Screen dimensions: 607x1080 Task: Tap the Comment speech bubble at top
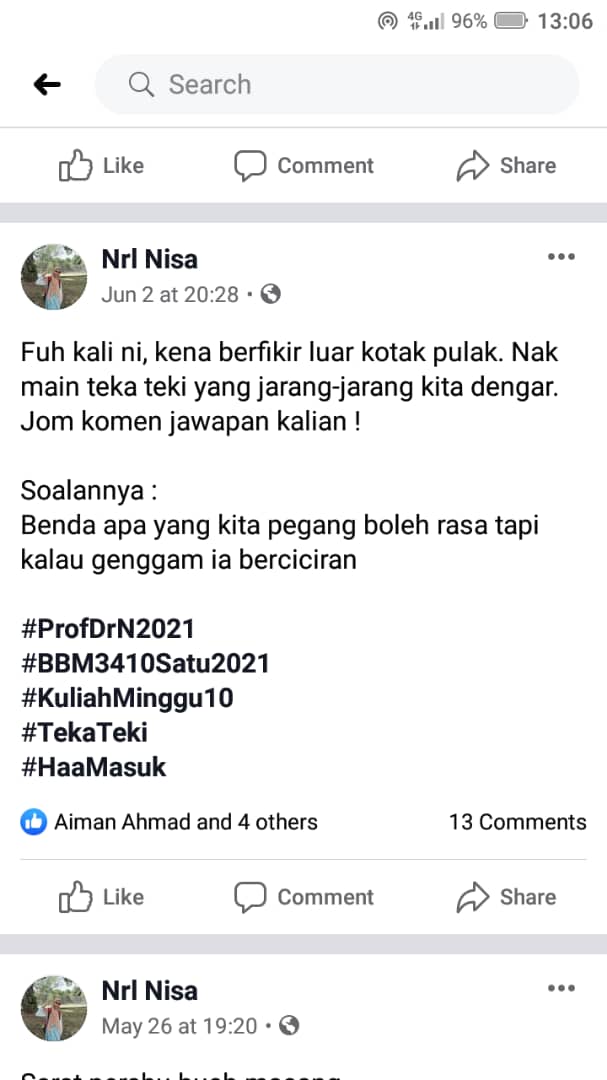pos(250,166)
